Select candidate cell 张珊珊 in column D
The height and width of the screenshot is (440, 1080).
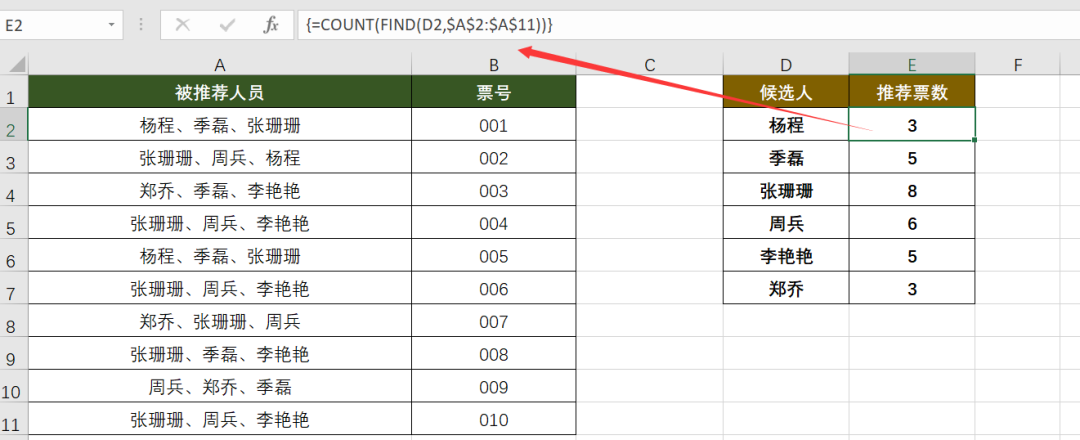[x=786, y=191]
